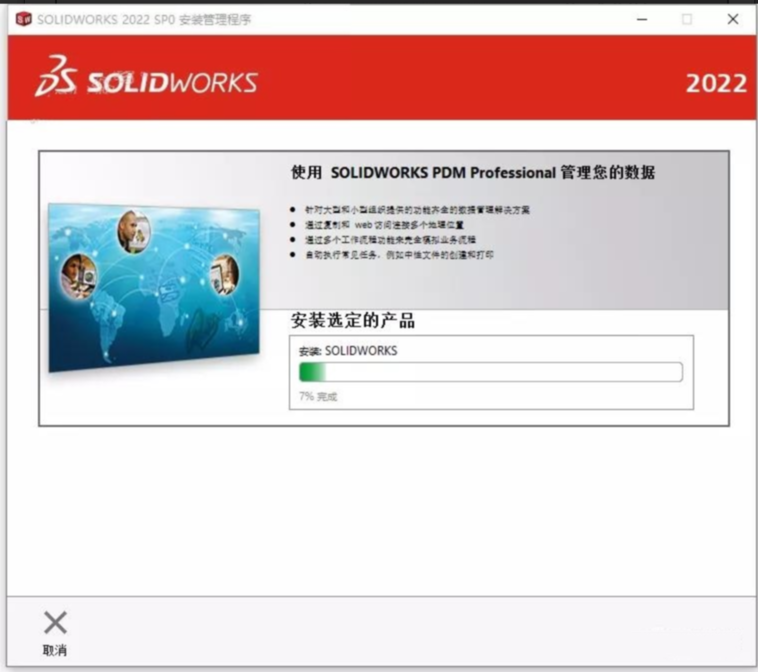This screenshot has height=672, width=758.
Task: Click the left portrait circle on map
Action: tap(79, 273)
